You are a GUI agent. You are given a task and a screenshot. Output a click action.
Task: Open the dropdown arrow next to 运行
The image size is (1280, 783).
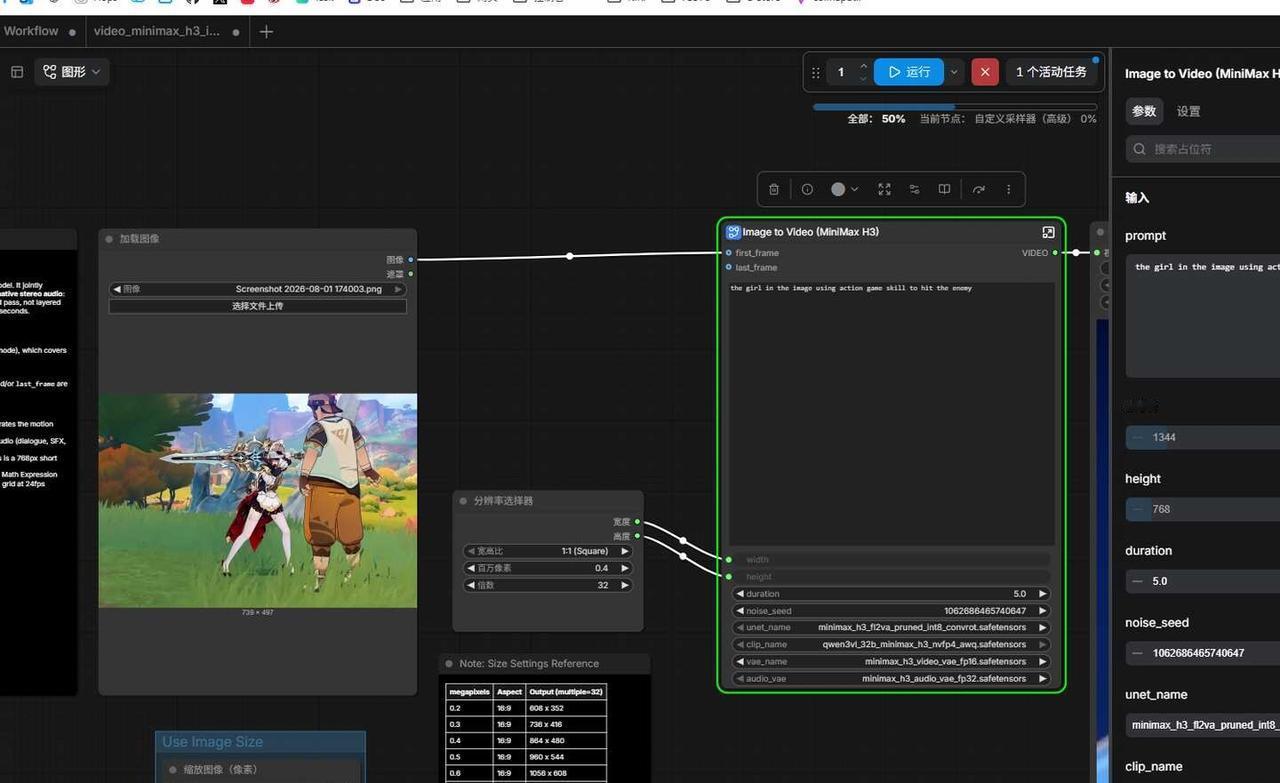[x=954, y=72]
